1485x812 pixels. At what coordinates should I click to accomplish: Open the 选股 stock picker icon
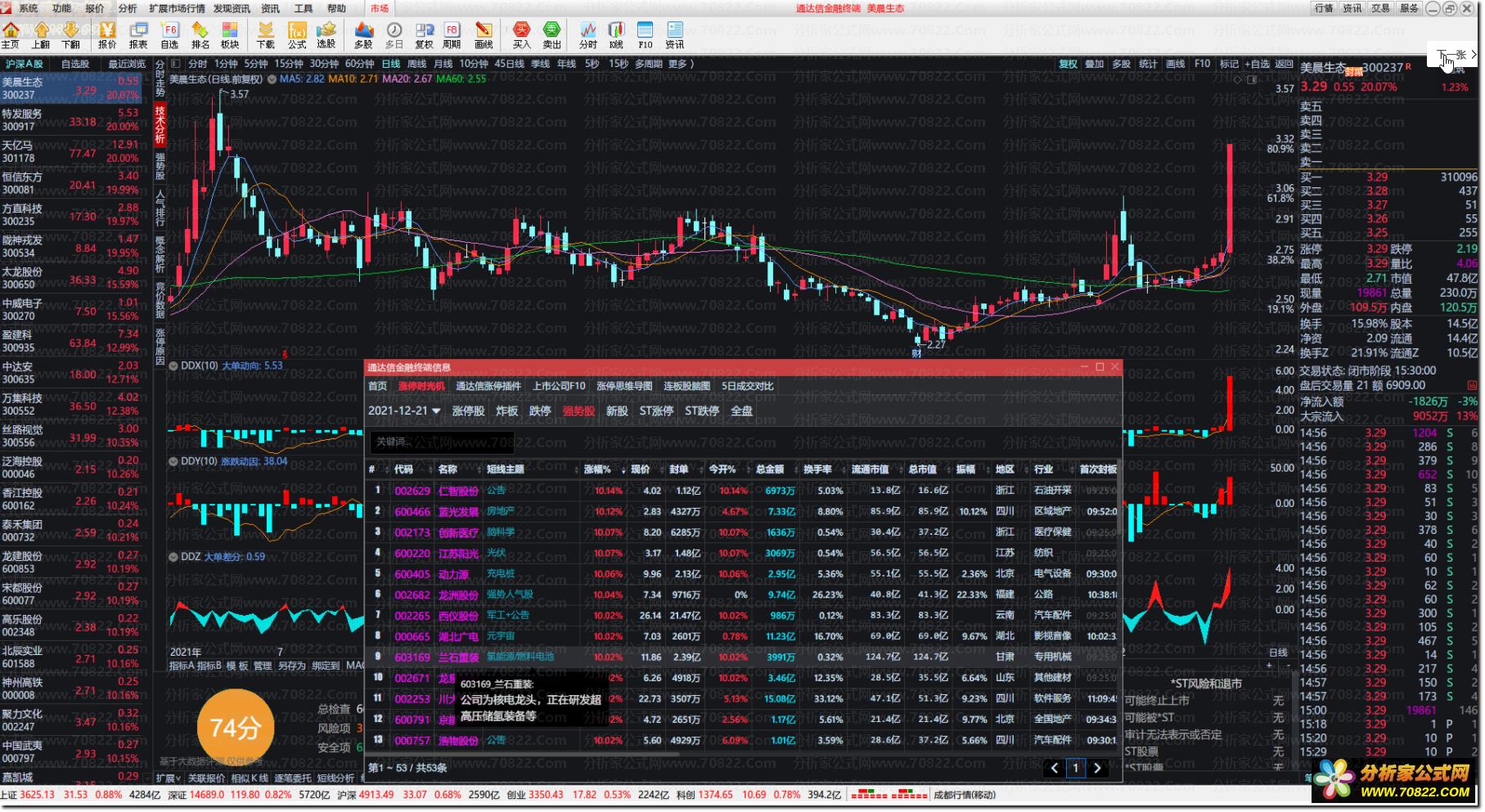click(x=326, y=35)
